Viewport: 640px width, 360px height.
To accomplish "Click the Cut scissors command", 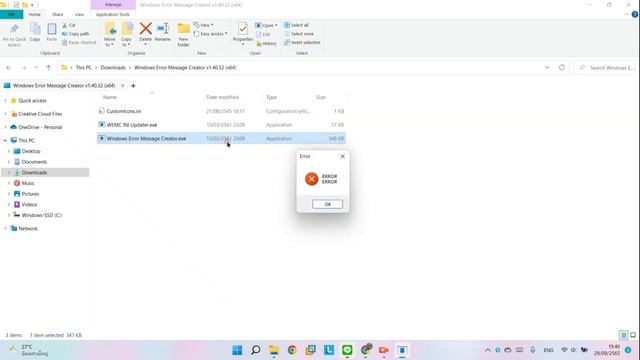I will point(69,25).
